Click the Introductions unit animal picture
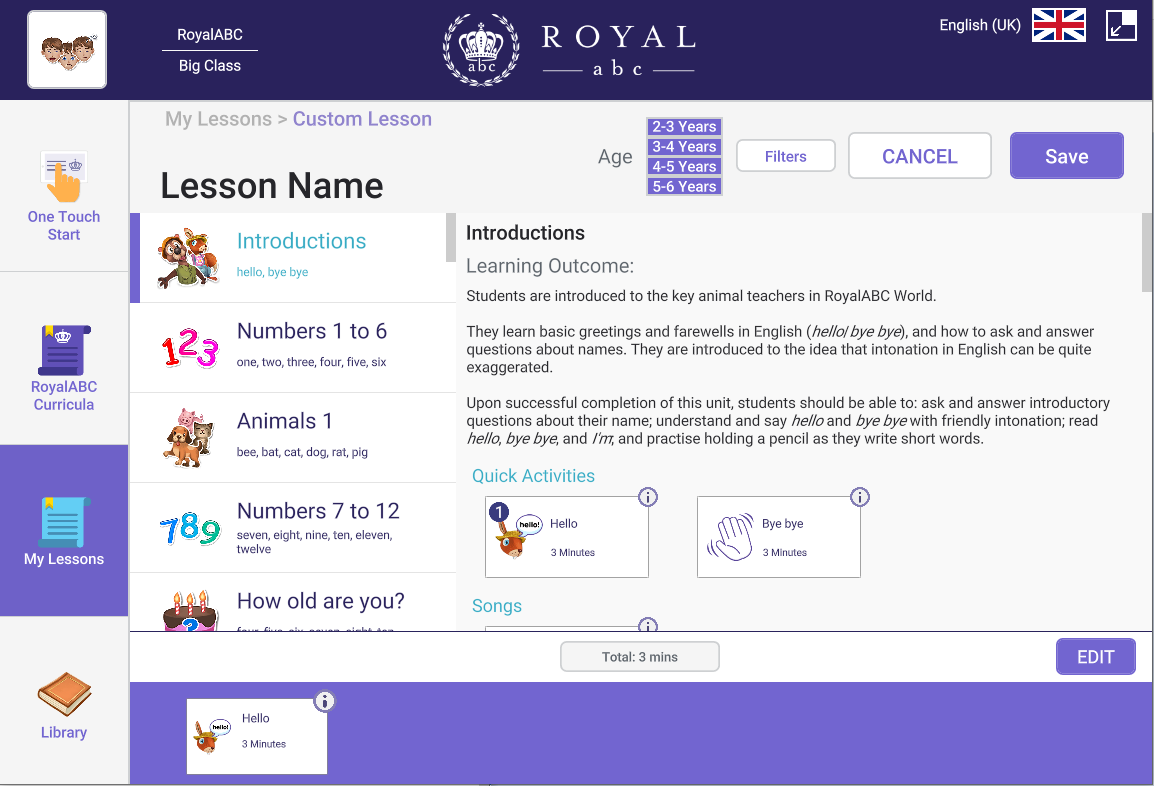 [x=188, y=258]
